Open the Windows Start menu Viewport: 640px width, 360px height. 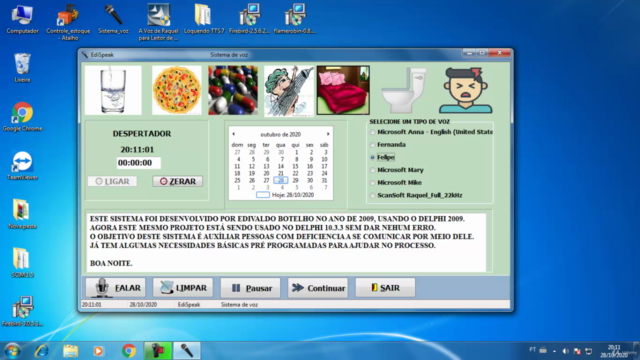point(12,351)
